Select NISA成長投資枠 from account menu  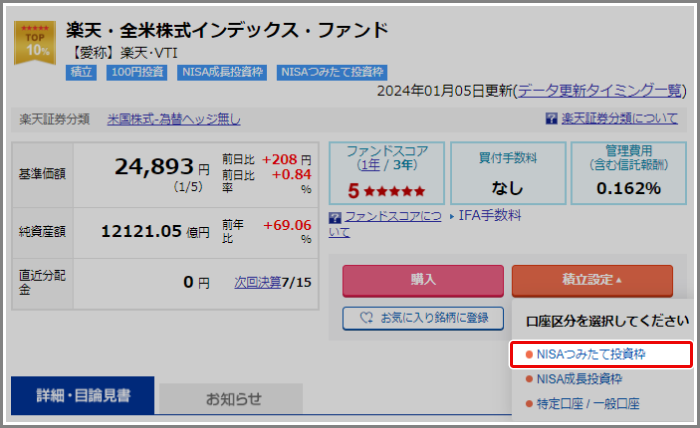pos(579,379)
